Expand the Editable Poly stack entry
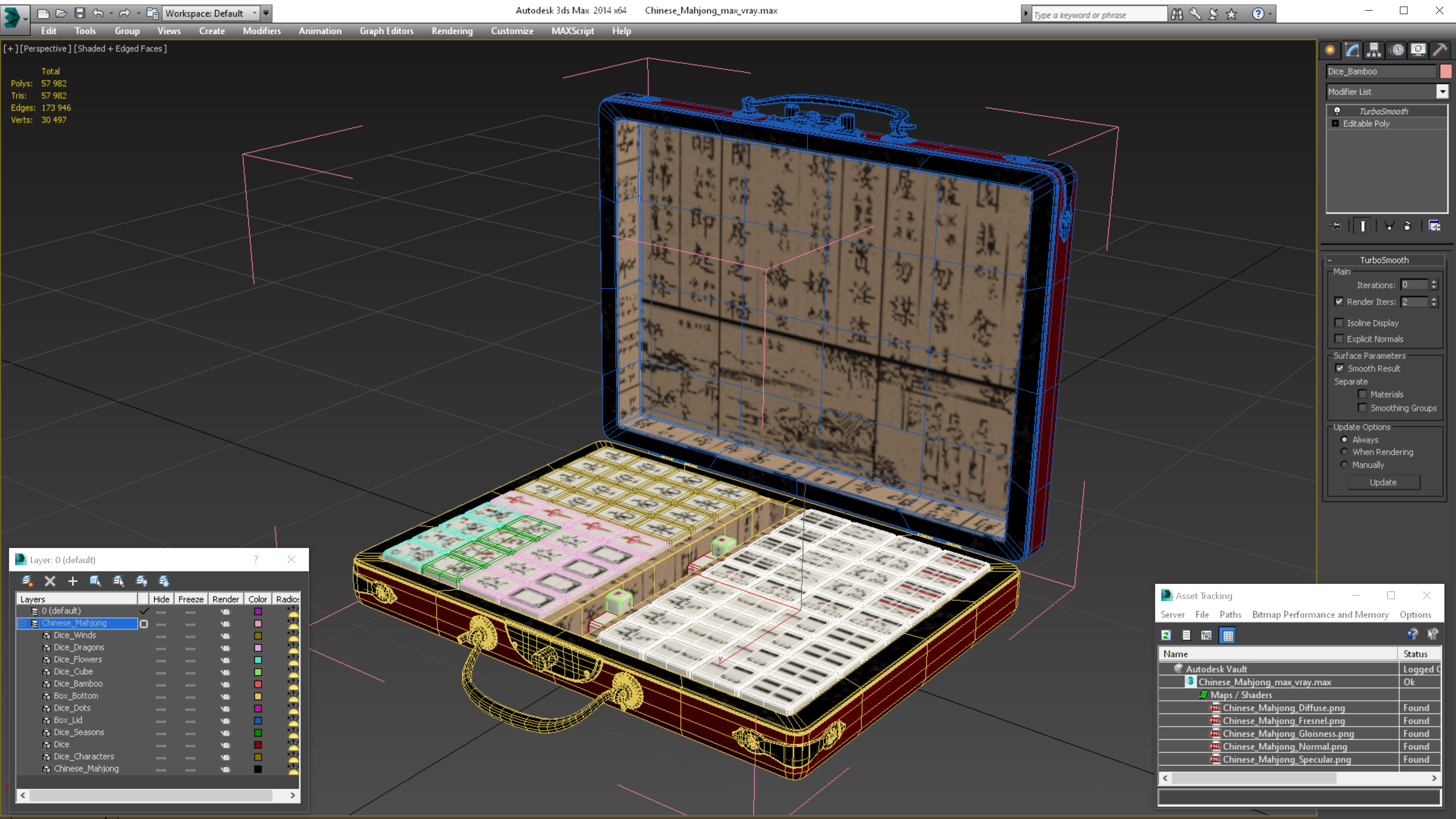The height and width of the screenshot is (819, 1456). (1335, 124)
